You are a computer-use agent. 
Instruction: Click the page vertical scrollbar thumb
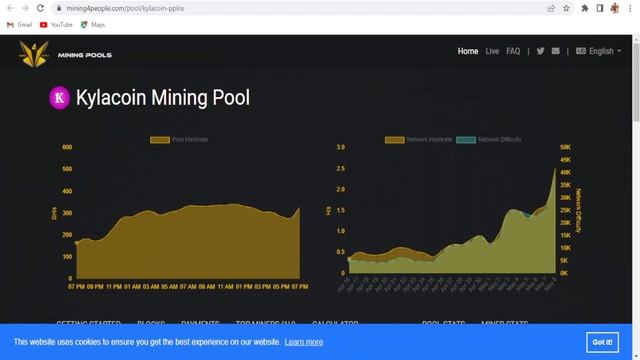click(x=636, y=82)
